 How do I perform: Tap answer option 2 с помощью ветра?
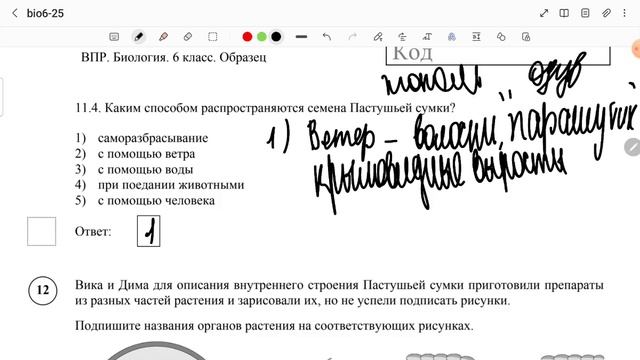click(135, 154)
